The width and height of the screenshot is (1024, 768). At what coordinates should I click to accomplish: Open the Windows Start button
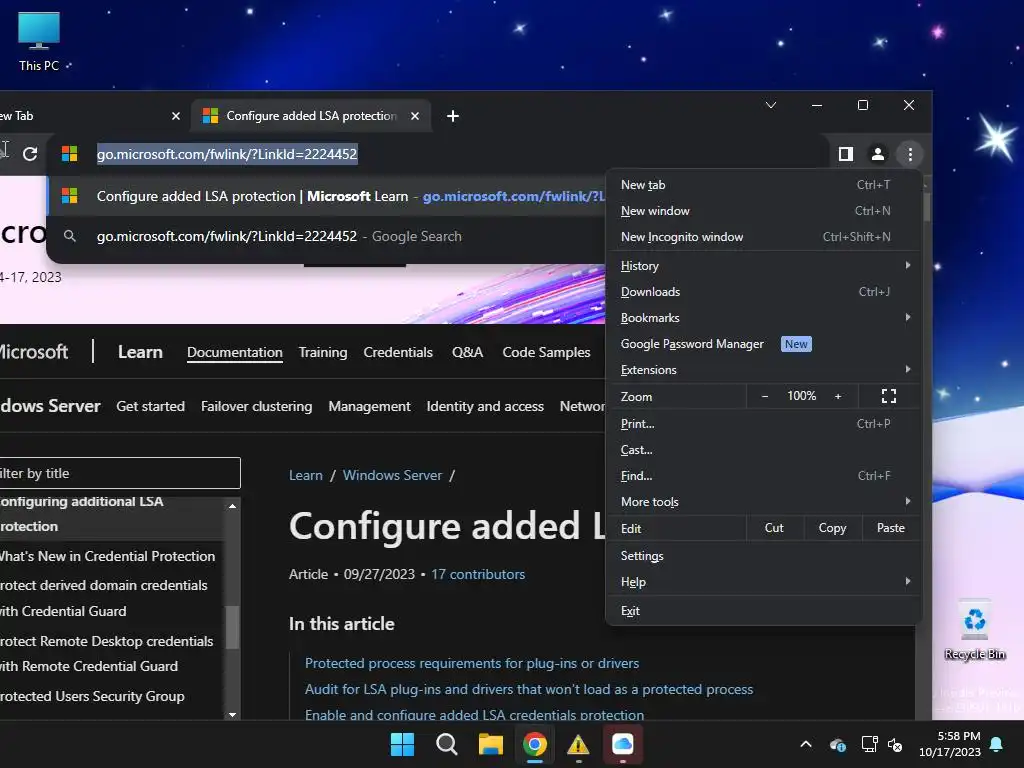[x=402, y=744]
